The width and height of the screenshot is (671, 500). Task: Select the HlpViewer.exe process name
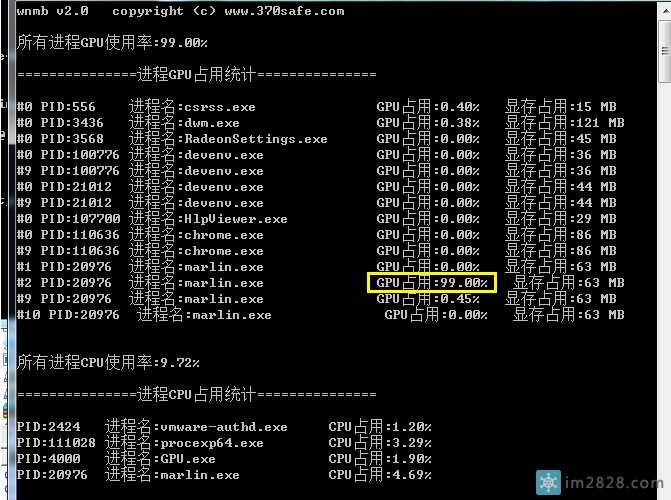(x=235, y=219)
